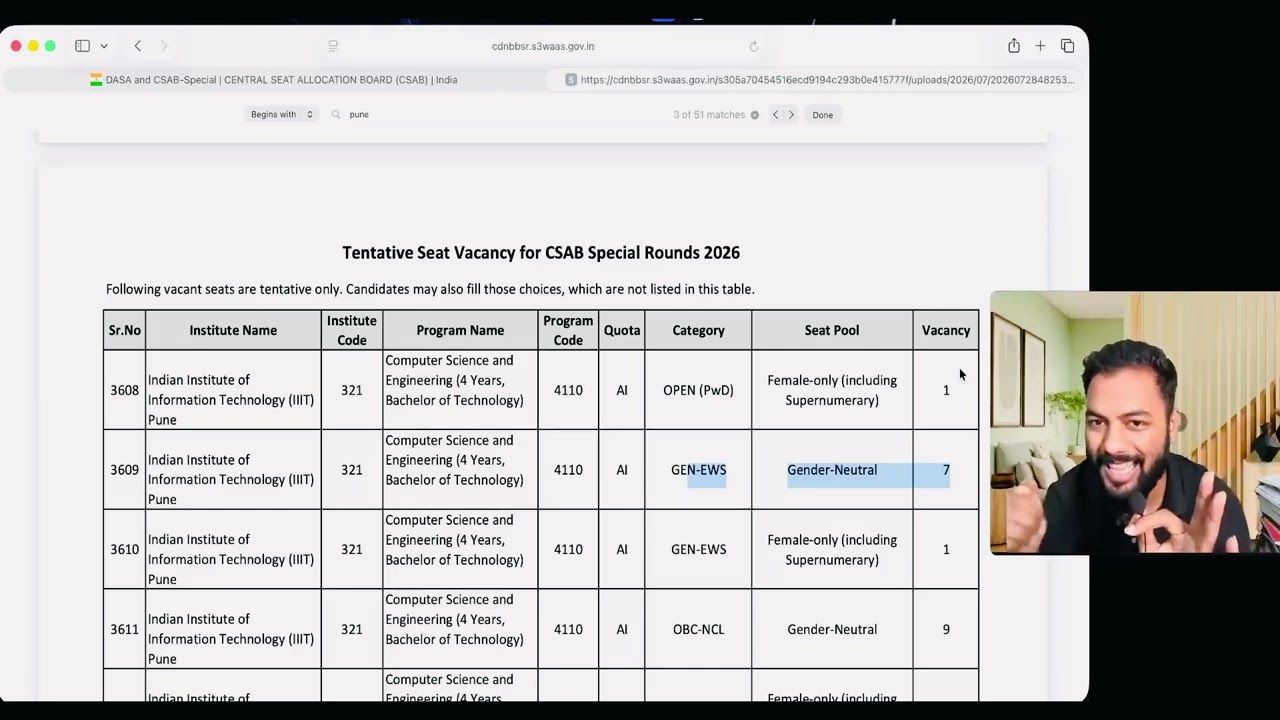Click 'OBC-NCL' category cell
This screenshot has height=720, width=1280.
[698, 629]
